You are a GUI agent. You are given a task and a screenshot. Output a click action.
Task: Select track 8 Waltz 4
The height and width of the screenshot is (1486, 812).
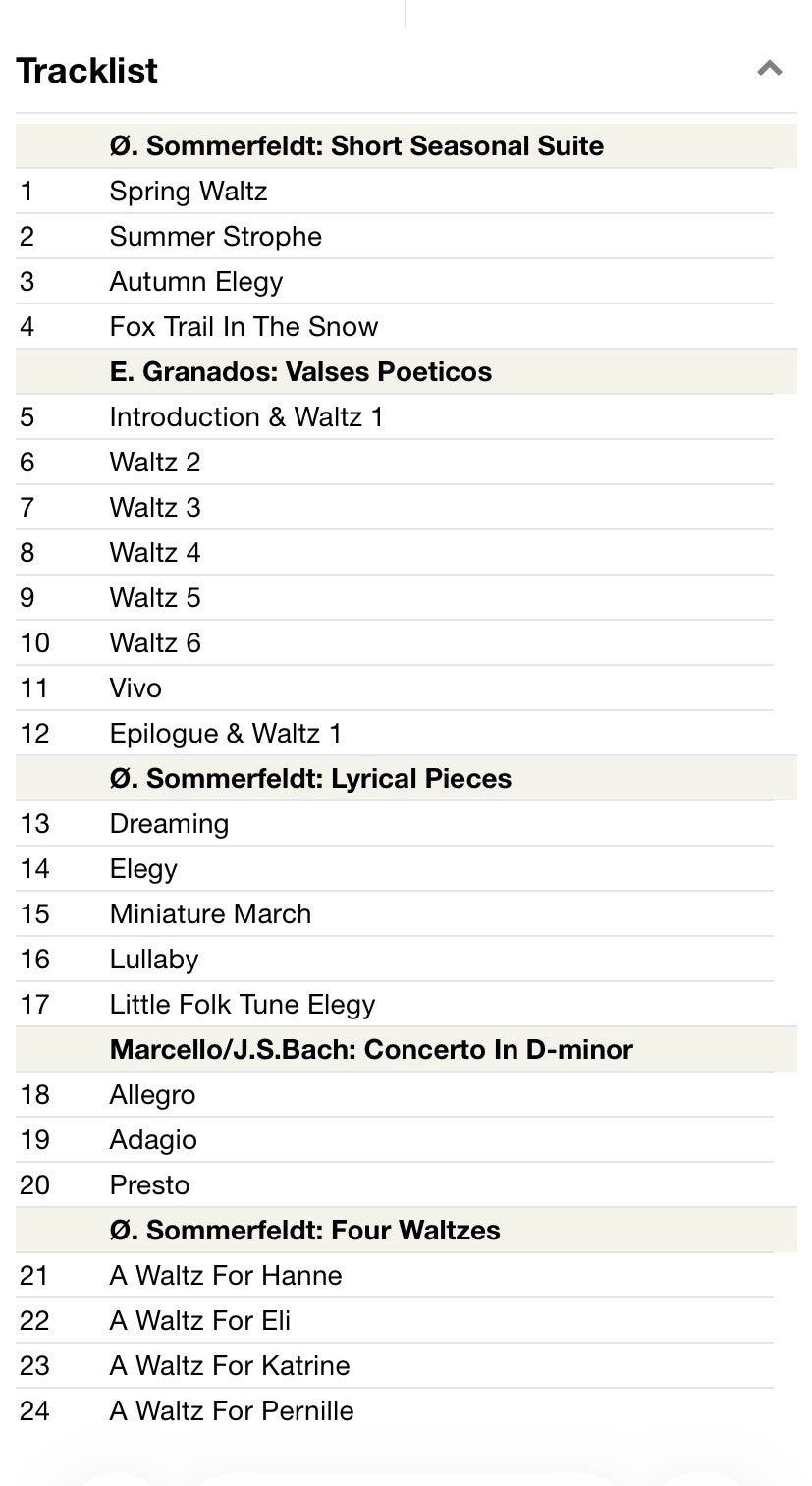point(395,552)
